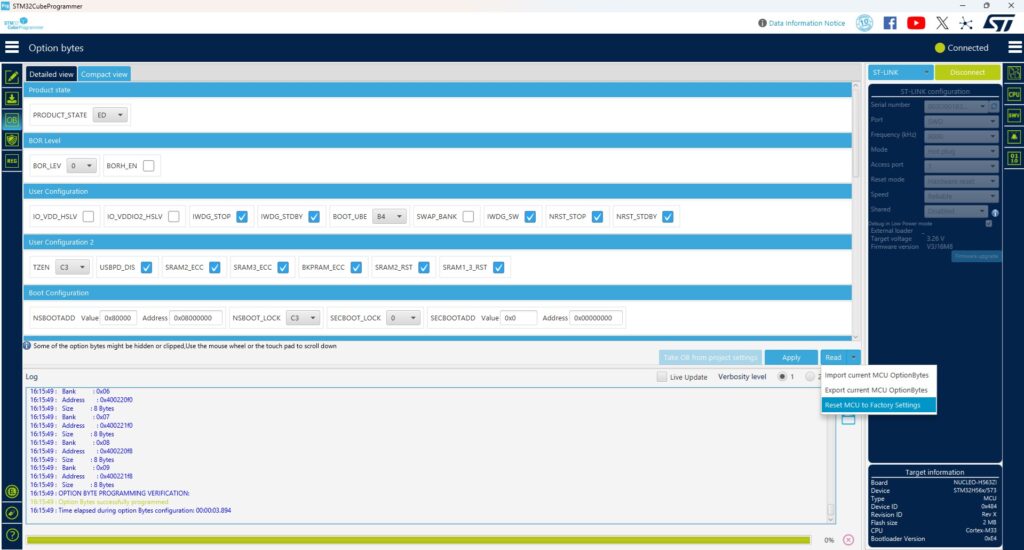Open the YouTube icon in header

pyautogui.click(x=915, y=22)
